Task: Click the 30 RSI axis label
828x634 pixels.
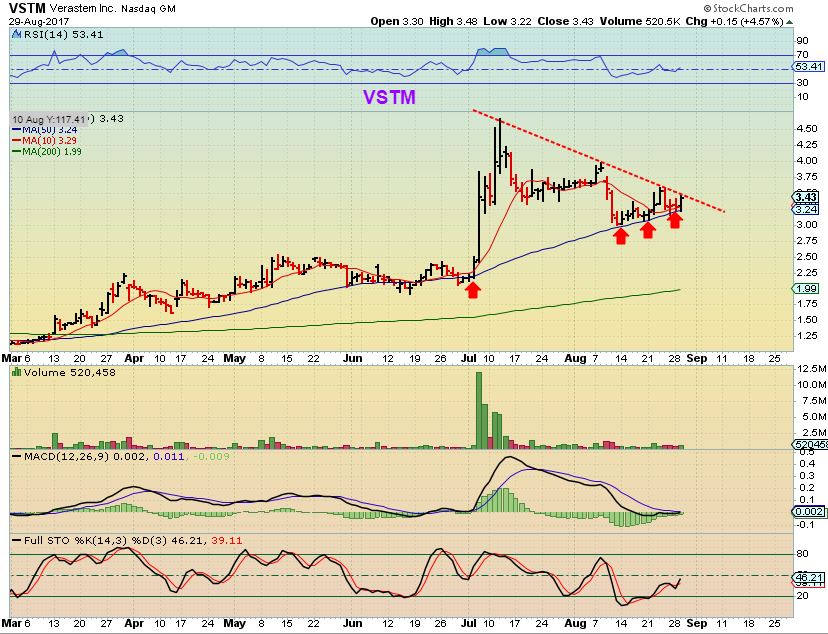Action: (x=803, y=82)
